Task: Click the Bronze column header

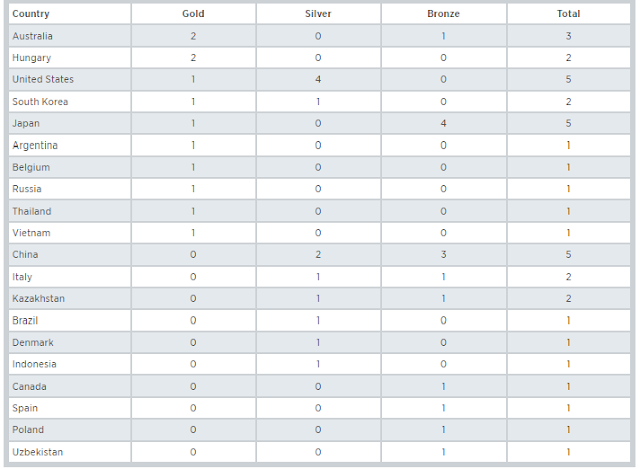Action: point(443,14)
